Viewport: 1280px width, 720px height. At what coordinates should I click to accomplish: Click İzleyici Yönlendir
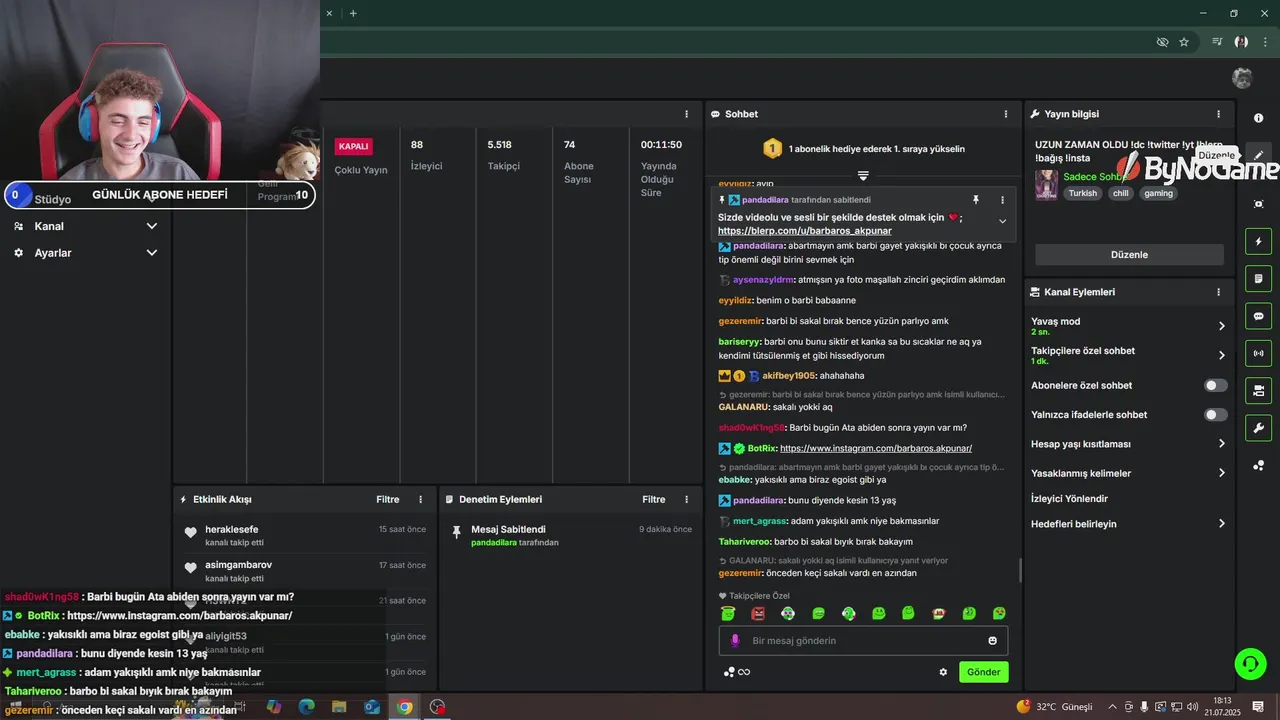[x=1069, y=498]
